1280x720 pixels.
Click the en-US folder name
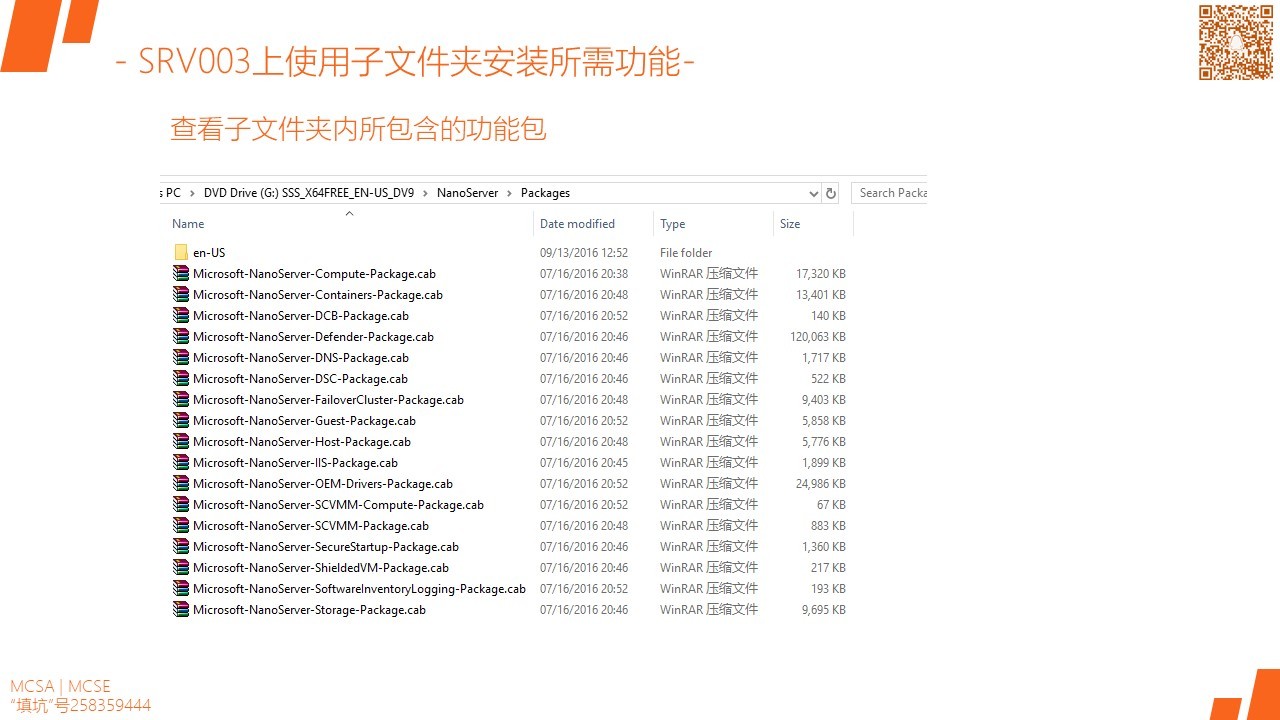click(209, 253)
